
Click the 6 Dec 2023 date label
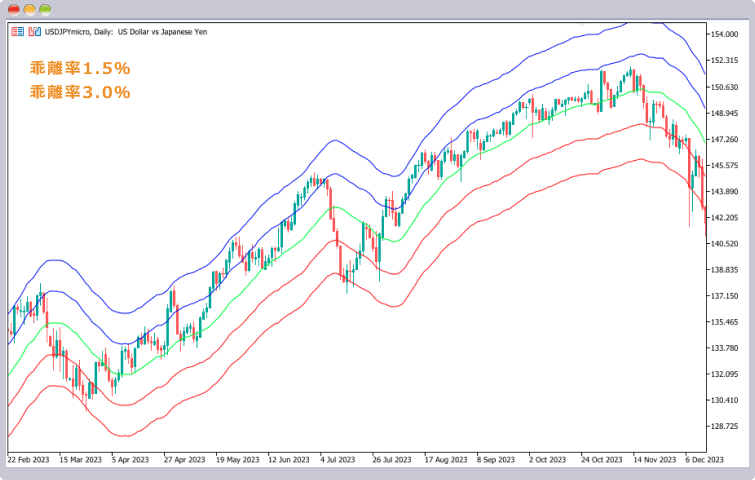coord(704,460)
